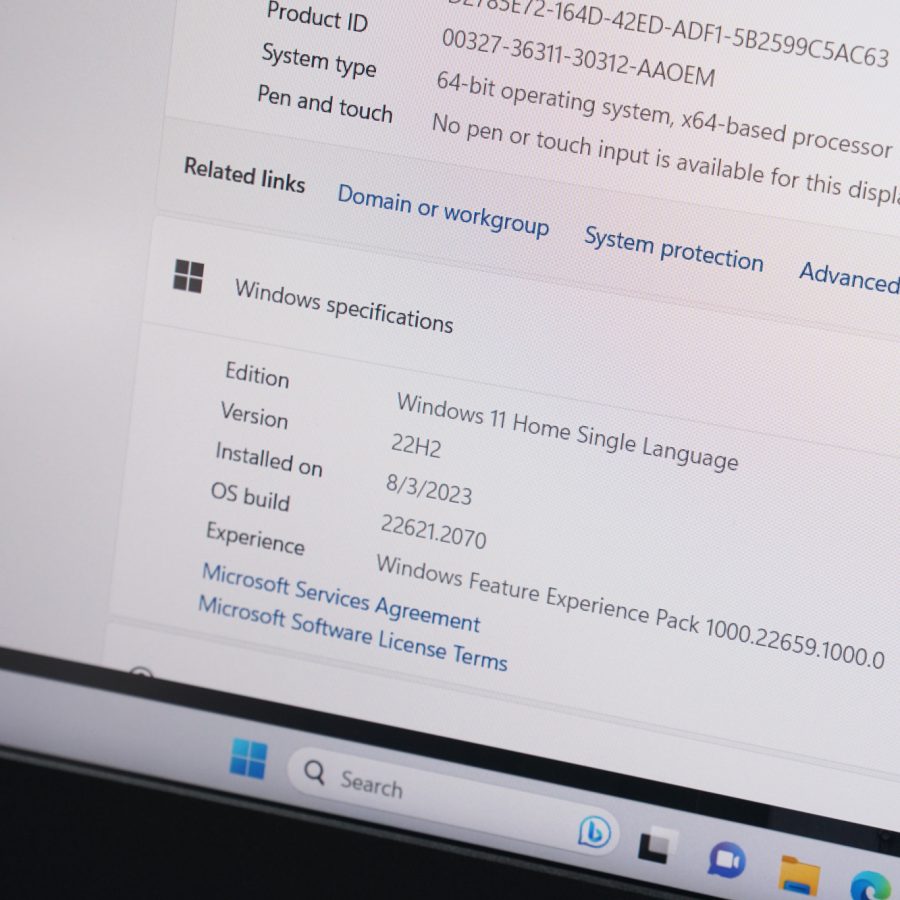Open Bing Chat from the search box
This screenshot has height=900, width=900.
click(595, 832)
